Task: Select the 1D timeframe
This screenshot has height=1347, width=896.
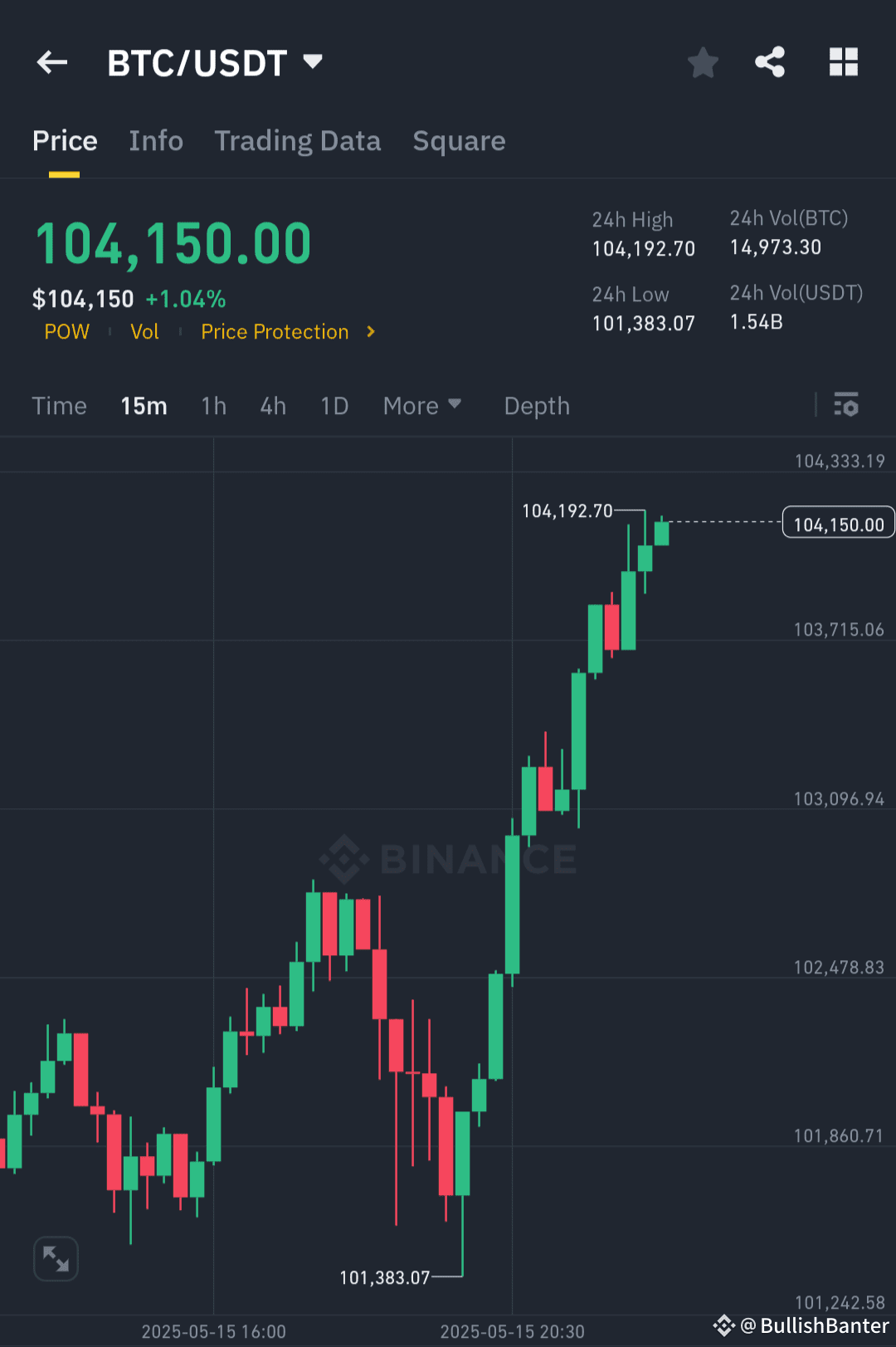Action: tap(334, 406)
